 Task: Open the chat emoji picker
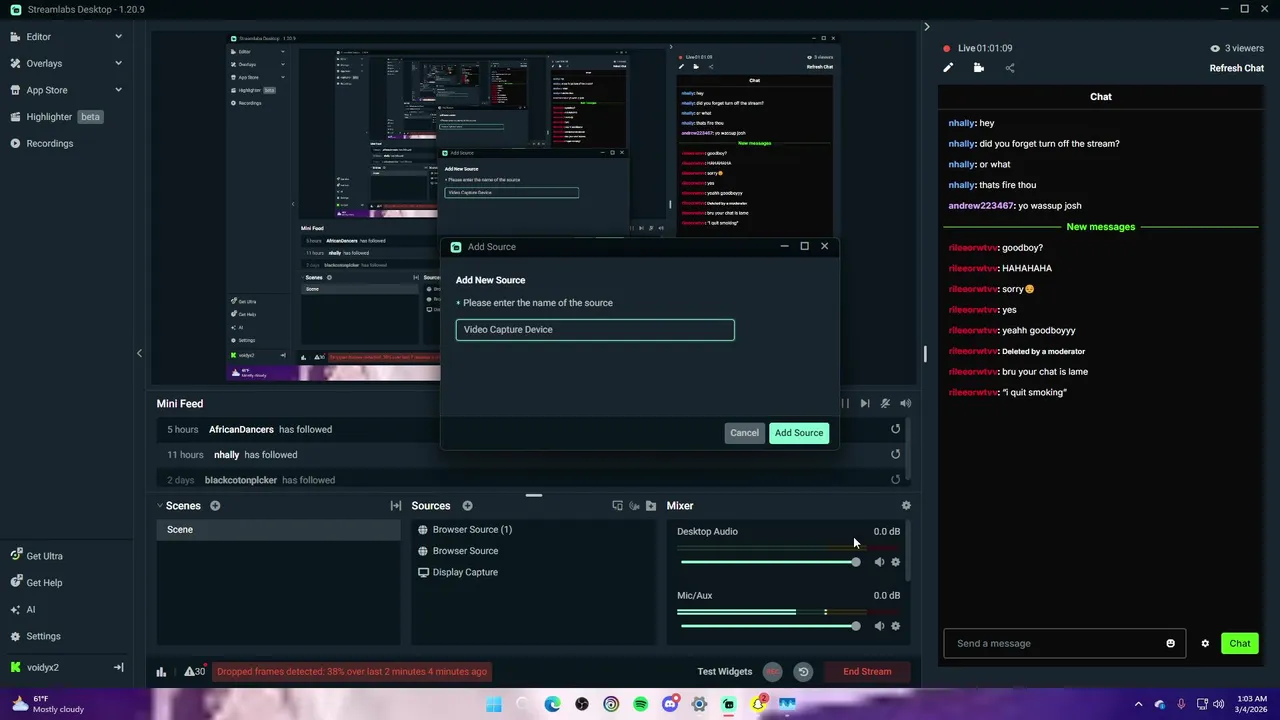(x=1171, y=644)
